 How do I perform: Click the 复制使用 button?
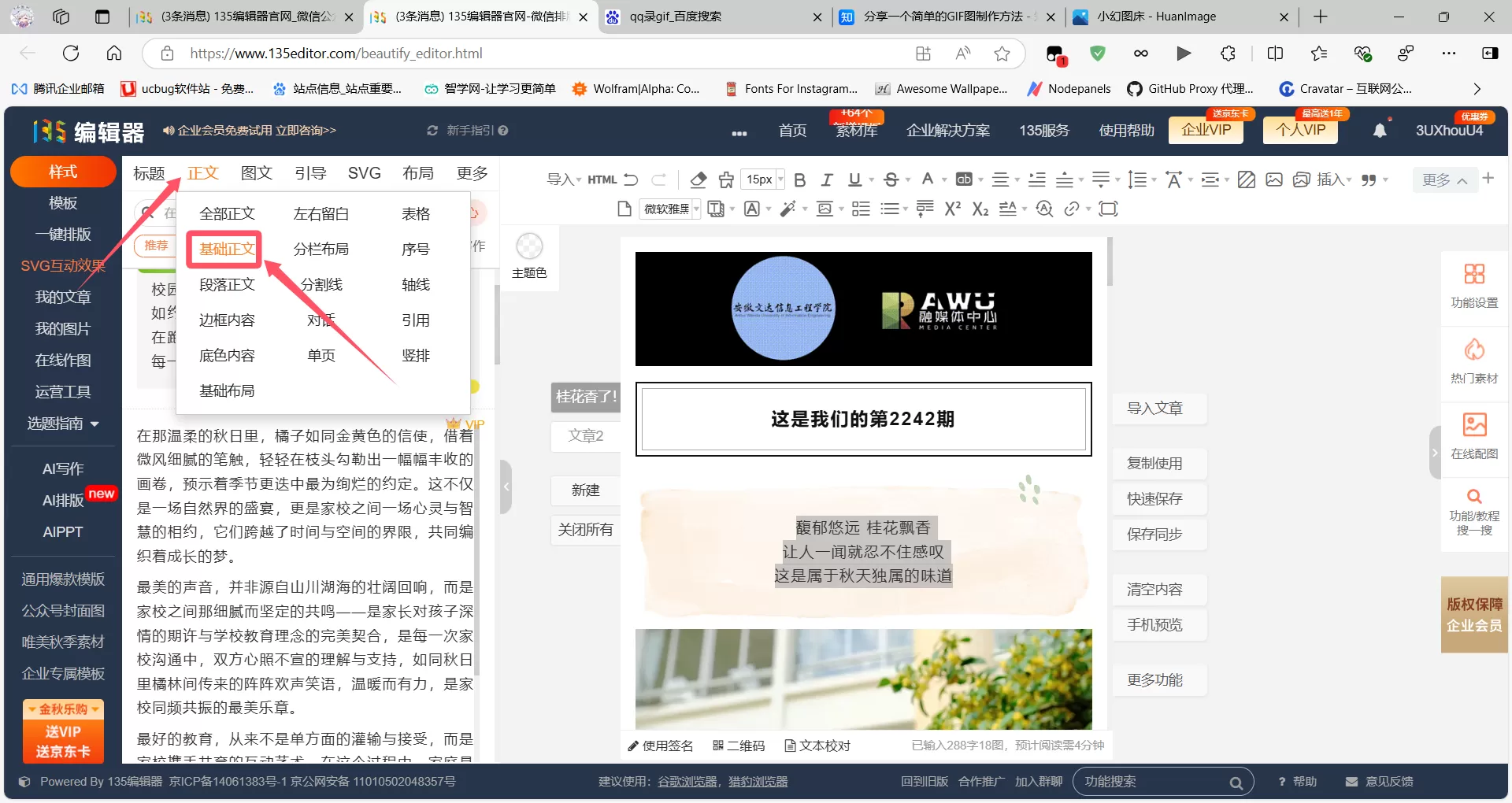(x=1158, y=463)
